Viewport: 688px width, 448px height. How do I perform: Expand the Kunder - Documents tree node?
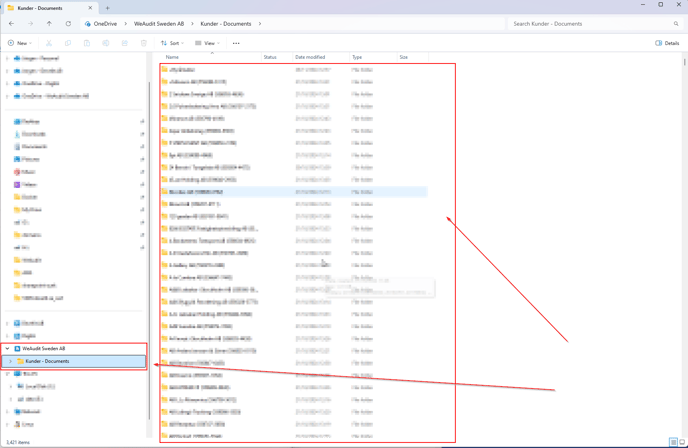[11, 361]
